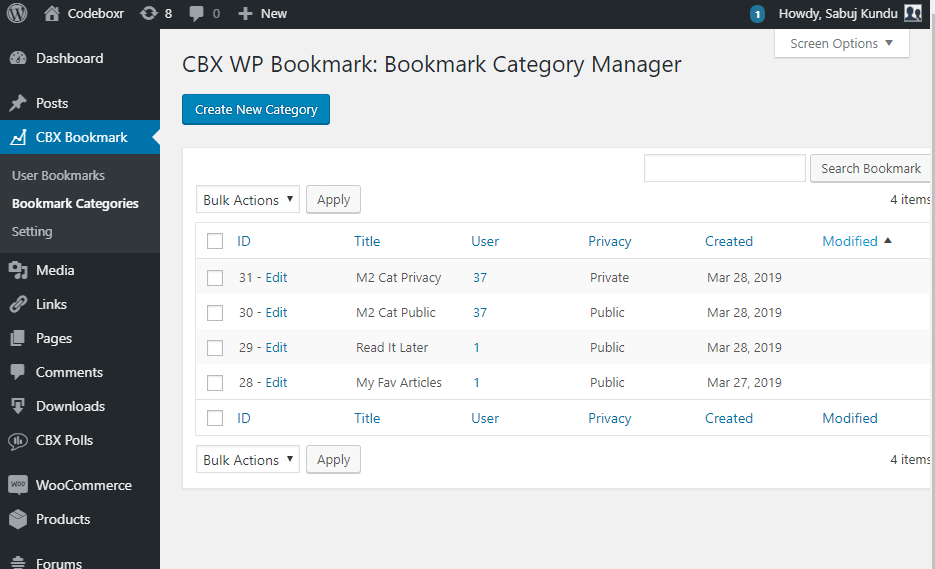
Task: Click the user avatar beside Howdy, Sabuj Kundu
Action: (x=912, y=13)
